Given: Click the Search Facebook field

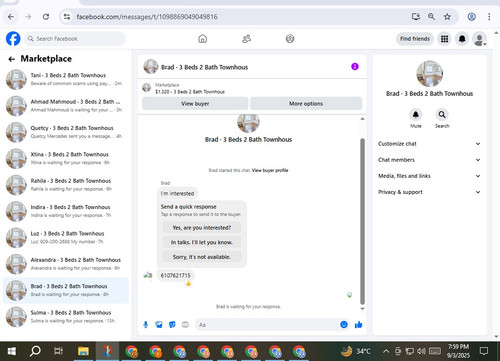Looking at the screenshot, I should pos(75,39).
